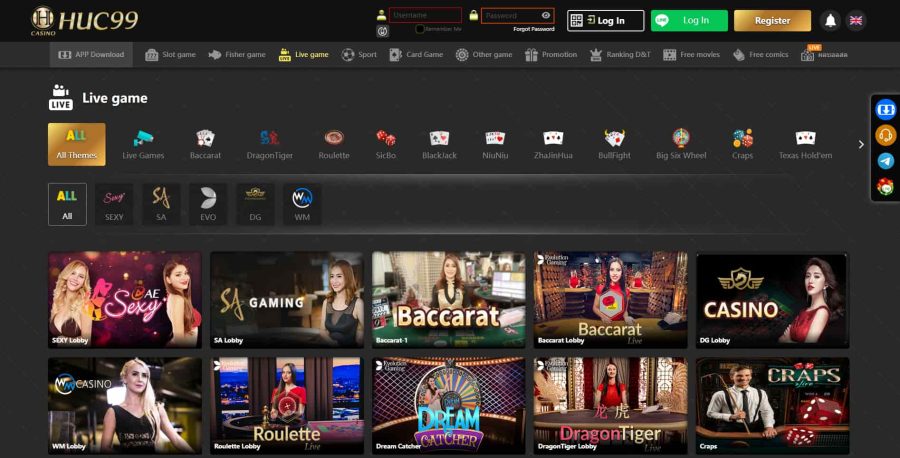Open Fisher game menu

(237, 55)
